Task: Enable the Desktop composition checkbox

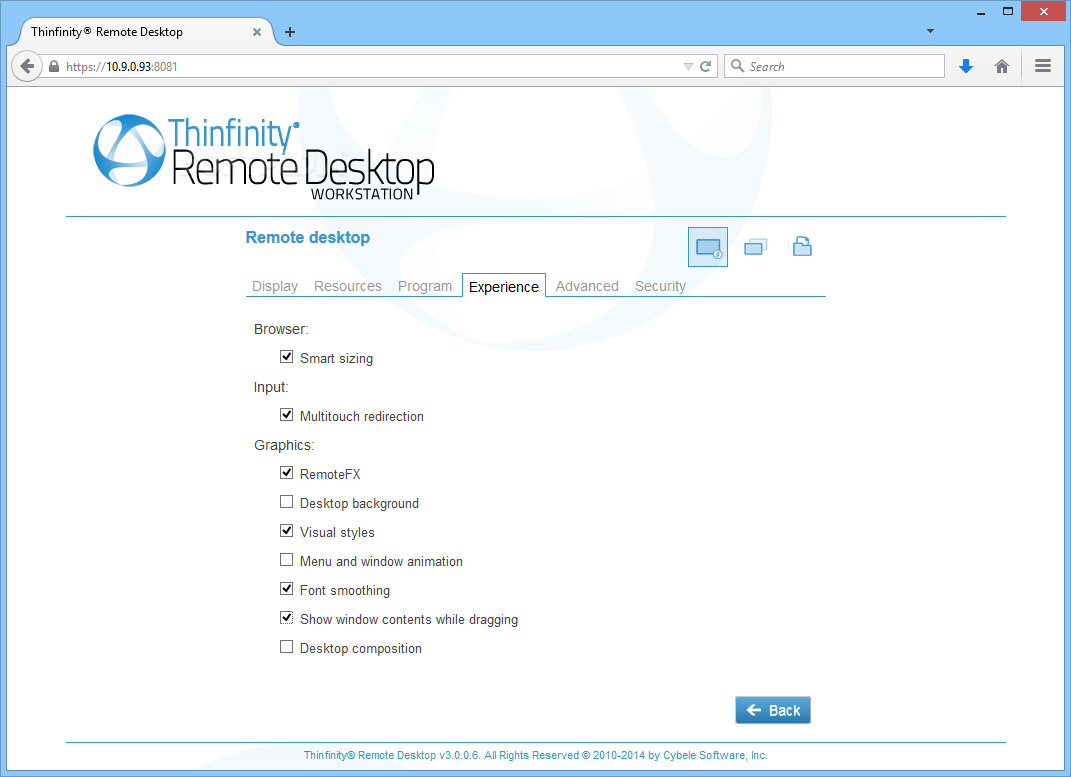Action: coord(286,647)
